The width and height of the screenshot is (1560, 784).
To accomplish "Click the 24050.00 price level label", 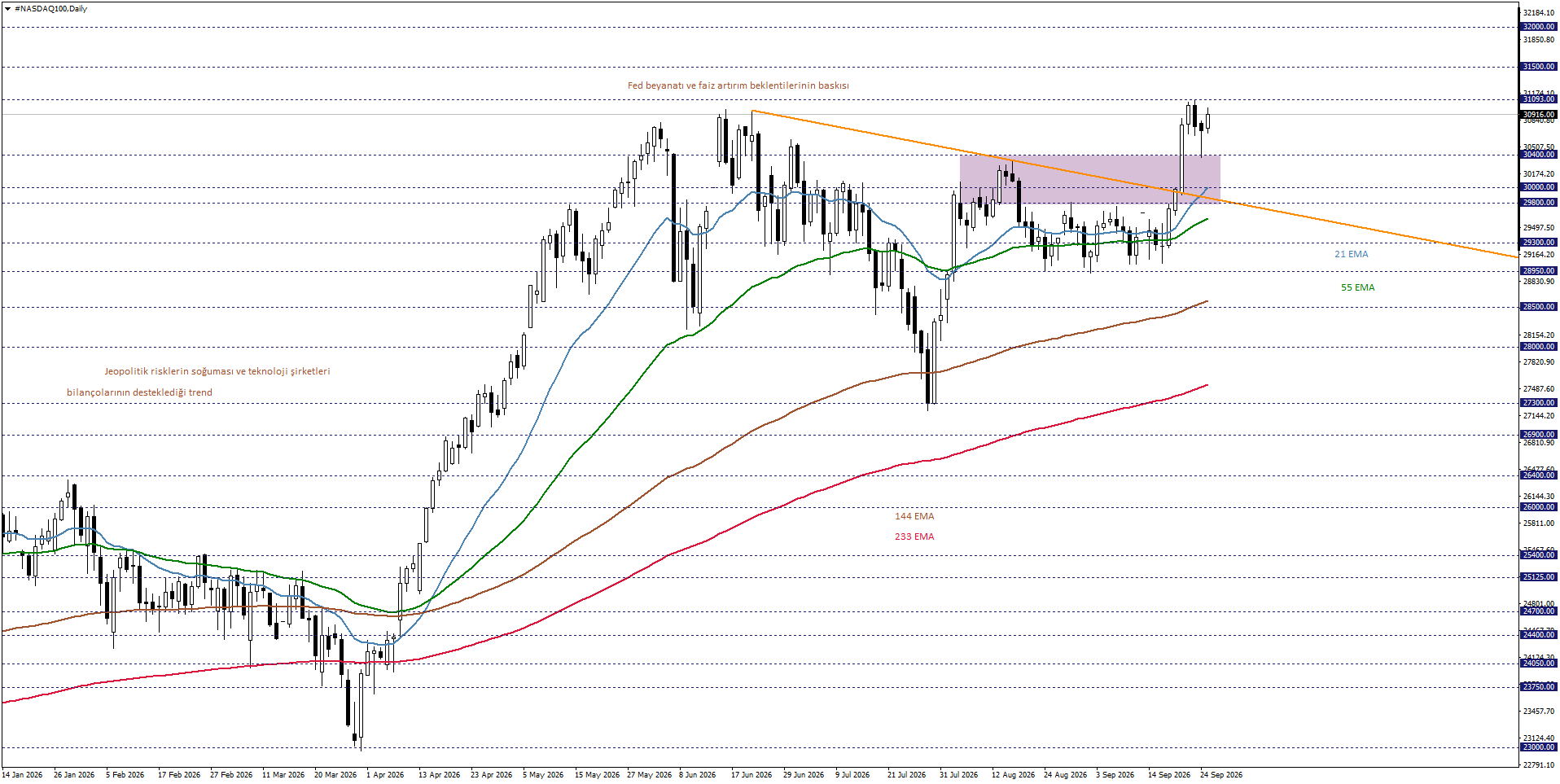I will (1538, 664).
